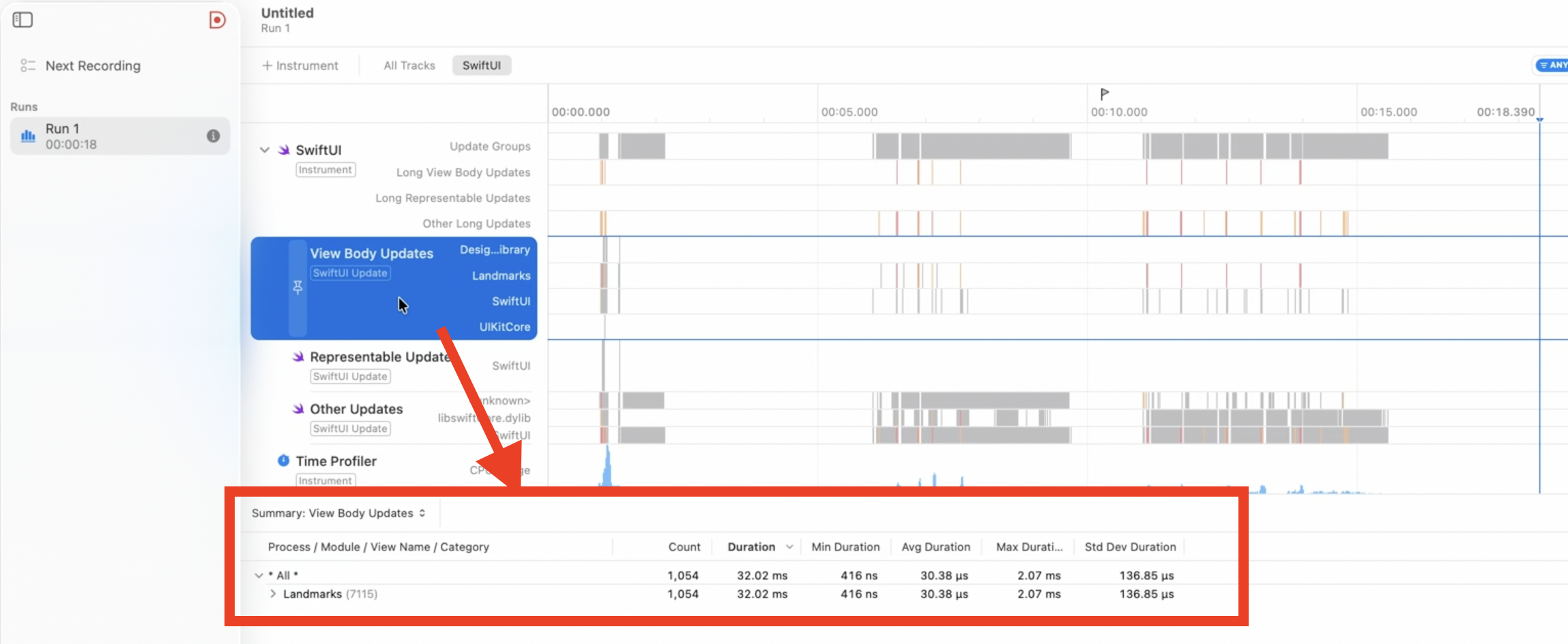The image size is (1568, 644).
Task: Add a new Instrument
Action: click(300, 65)
